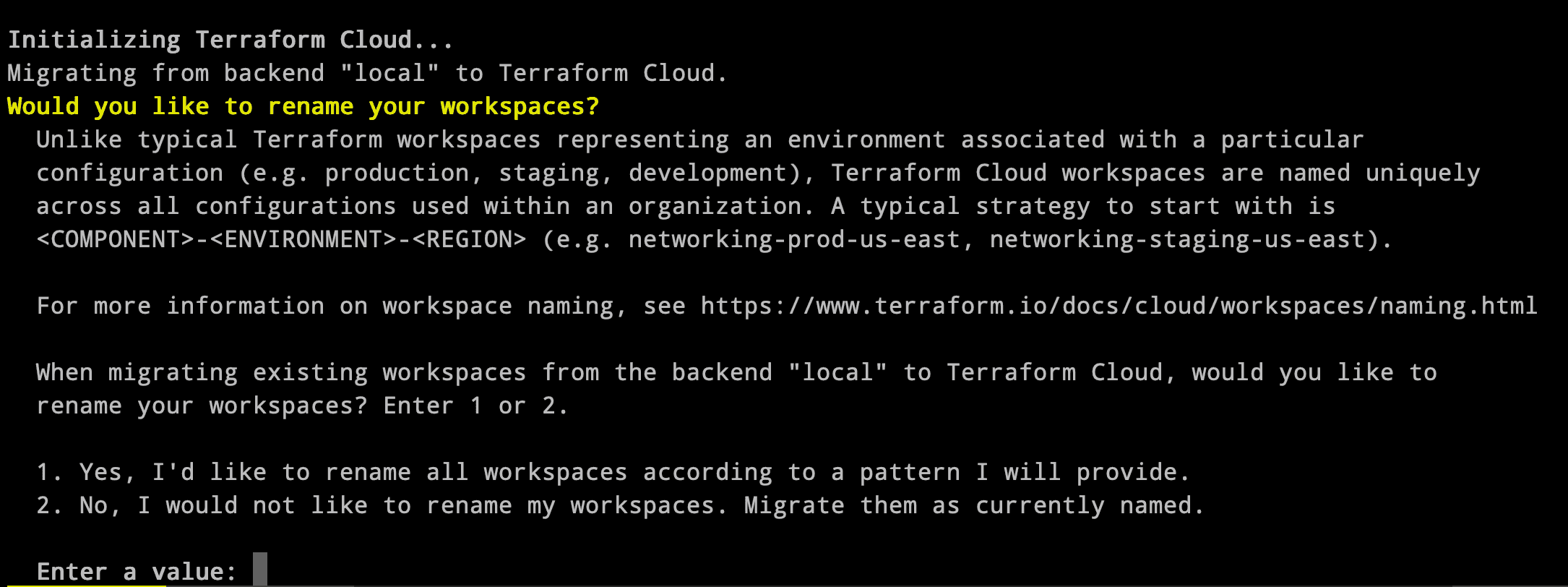Click option 1 to rename all workspaces
Image resolution: width=1568 pixels, height=587 pixels.
613,473
